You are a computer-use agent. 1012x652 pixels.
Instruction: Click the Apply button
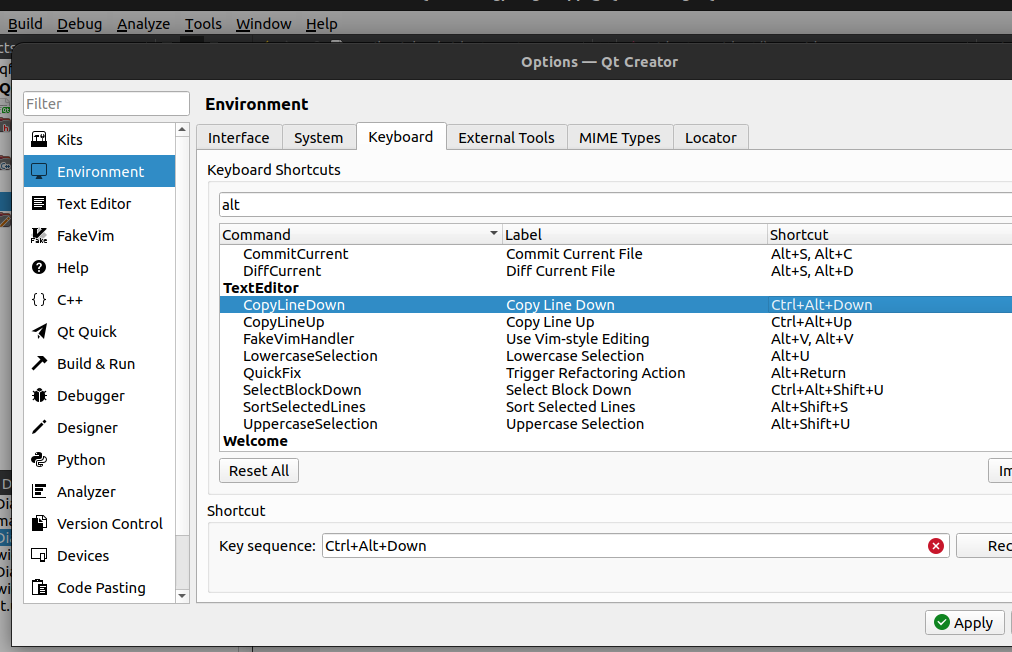[x=964, y=622]
